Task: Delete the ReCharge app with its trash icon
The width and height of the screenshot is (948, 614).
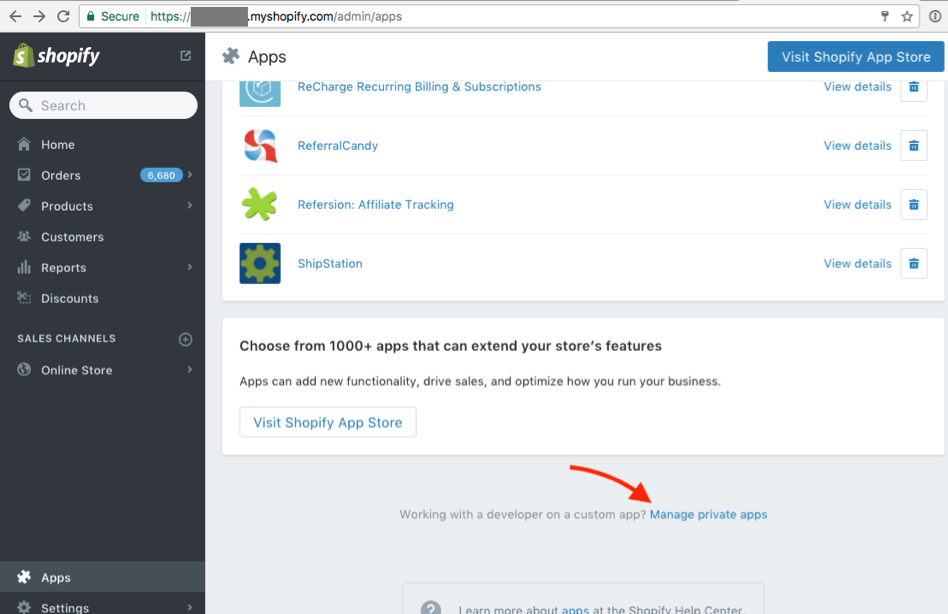Action: 914,87
